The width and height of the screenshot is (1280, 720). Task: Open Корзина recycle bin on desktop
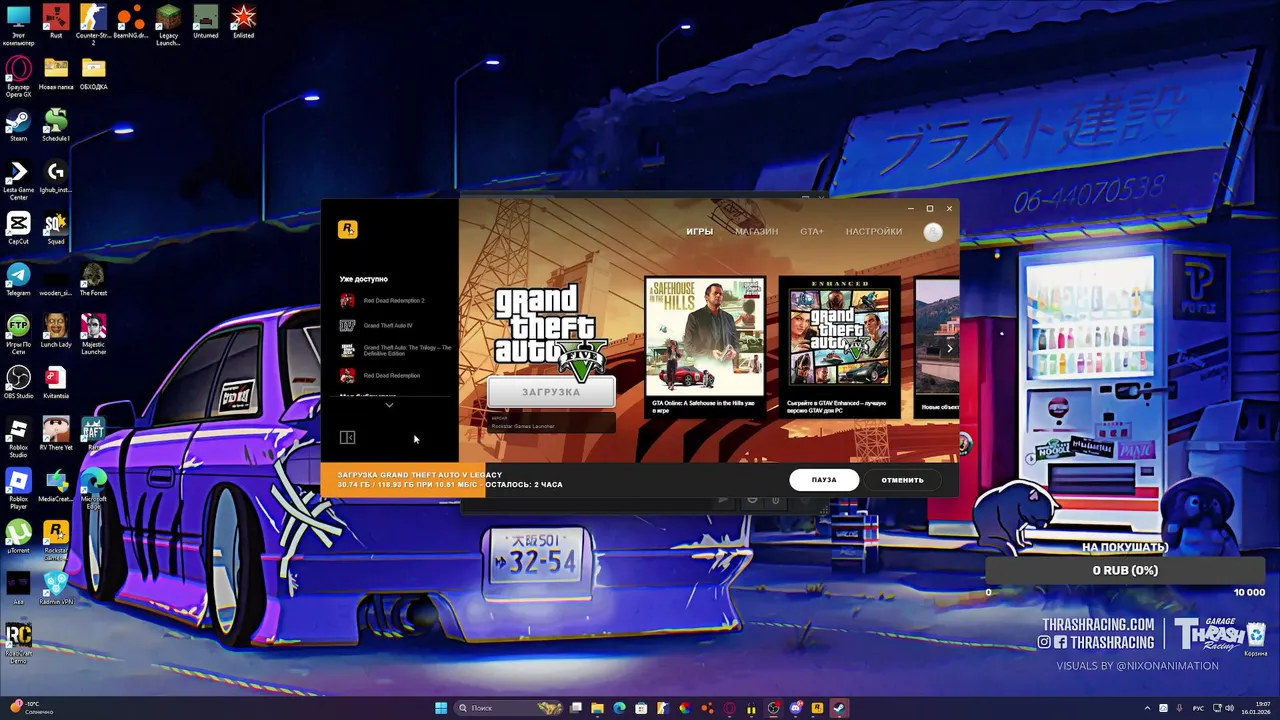click(x=1255, y=639)
